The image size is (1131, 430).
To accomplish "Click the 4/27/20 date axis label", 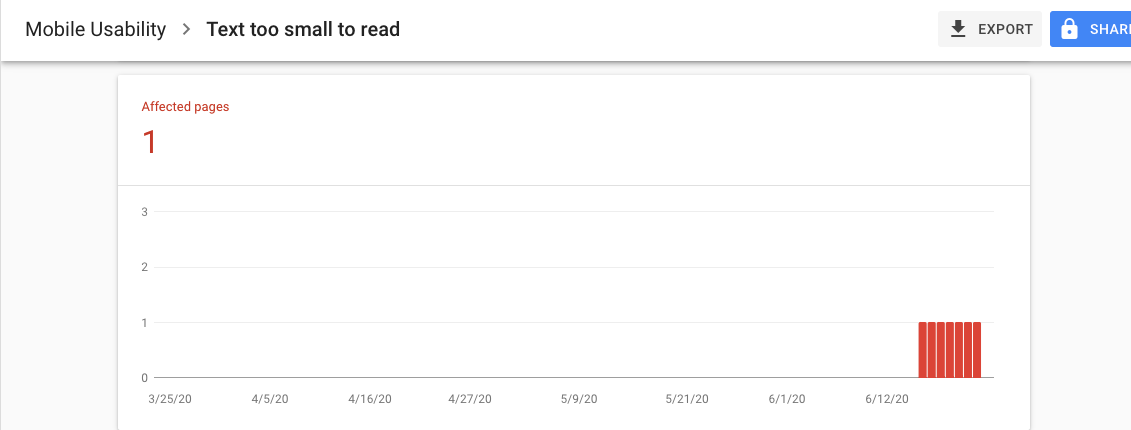I will (470, 399).
